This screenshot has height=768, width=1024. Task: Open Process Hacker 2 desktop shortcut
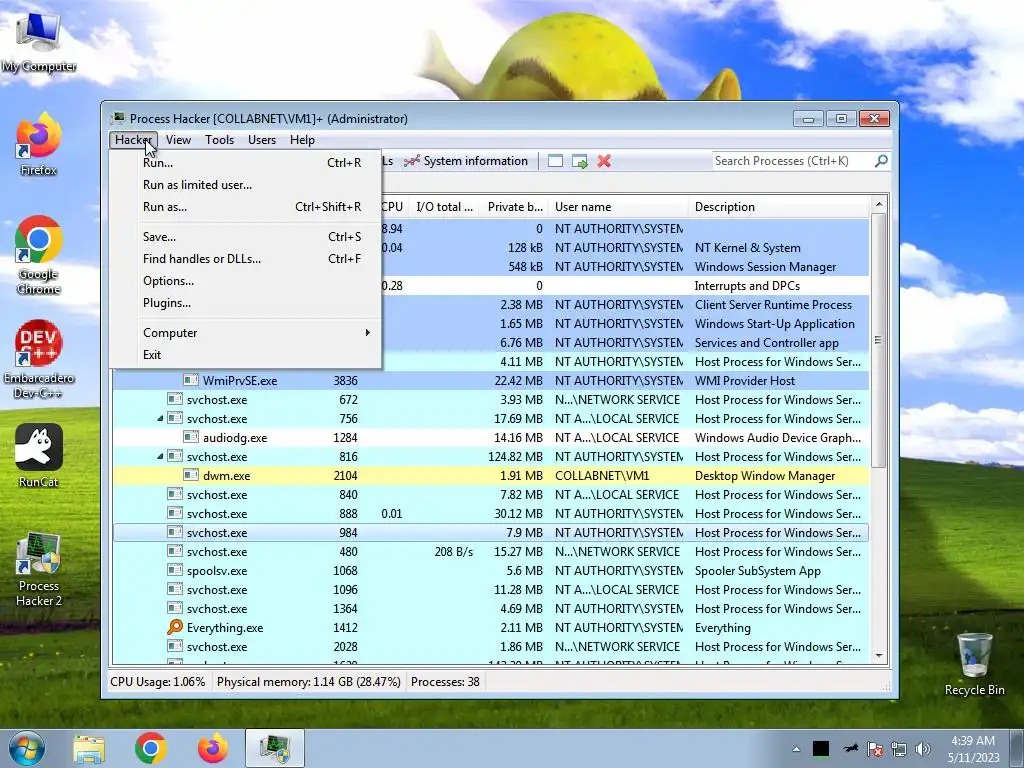coord(39,569)
